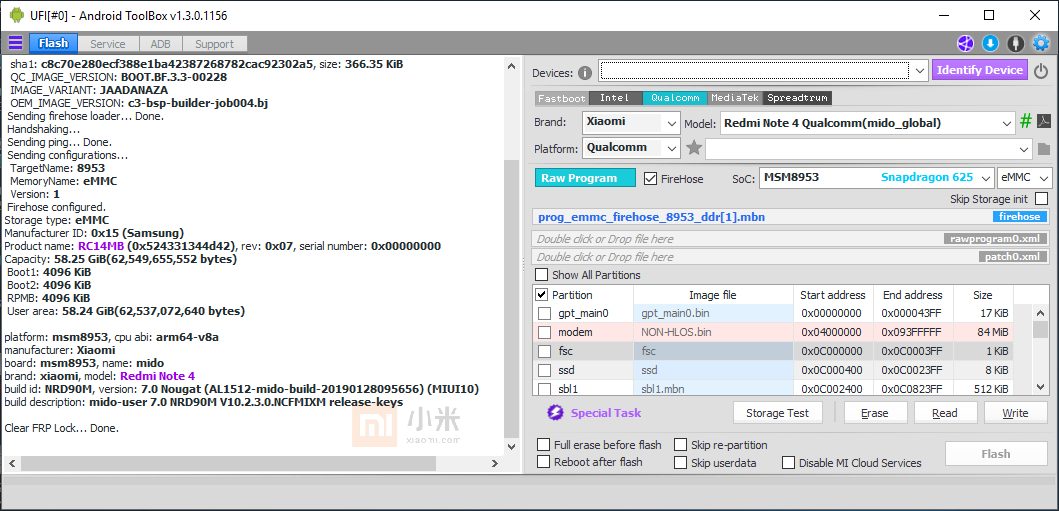Viewport: 1059px width, 511px height.
Task: Click the Start address column header
Action: click(833, 295)
